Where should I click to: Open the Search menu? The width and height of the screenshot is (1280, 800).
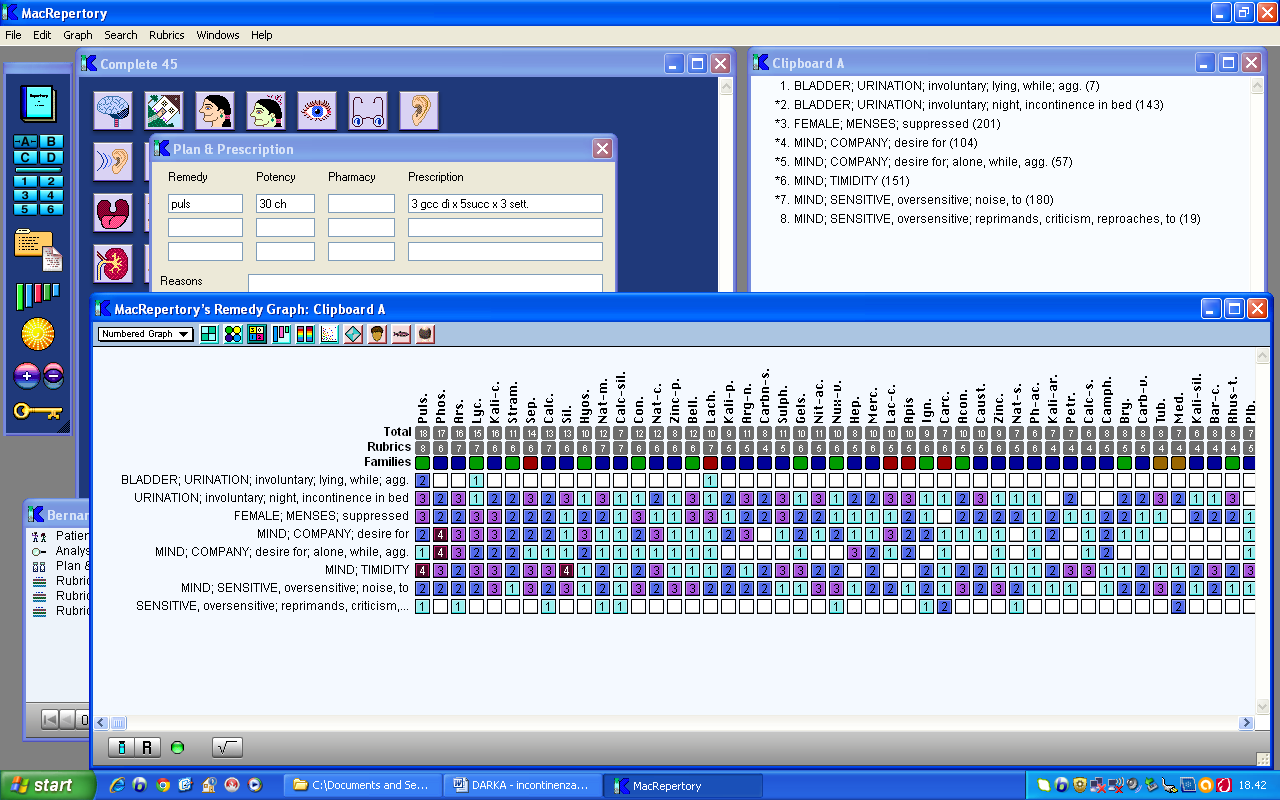[x=121, y=35]
